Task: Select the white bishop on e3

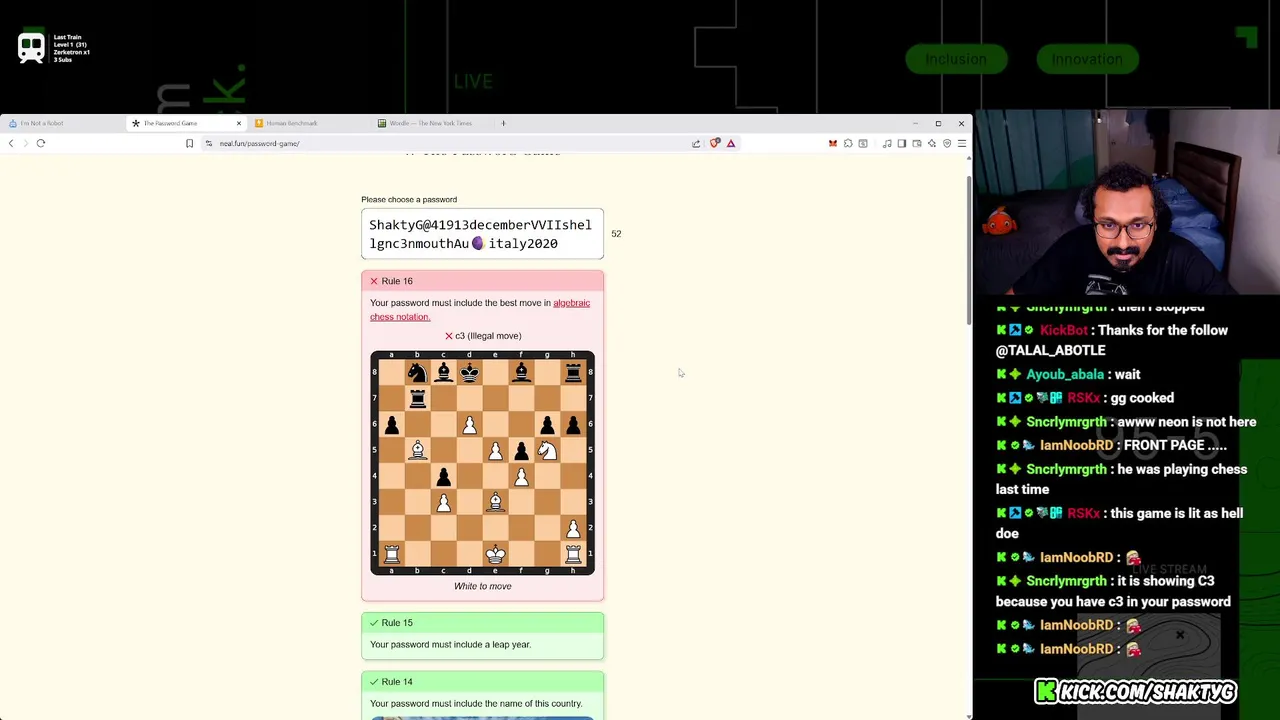Action: tap(495, 502)
